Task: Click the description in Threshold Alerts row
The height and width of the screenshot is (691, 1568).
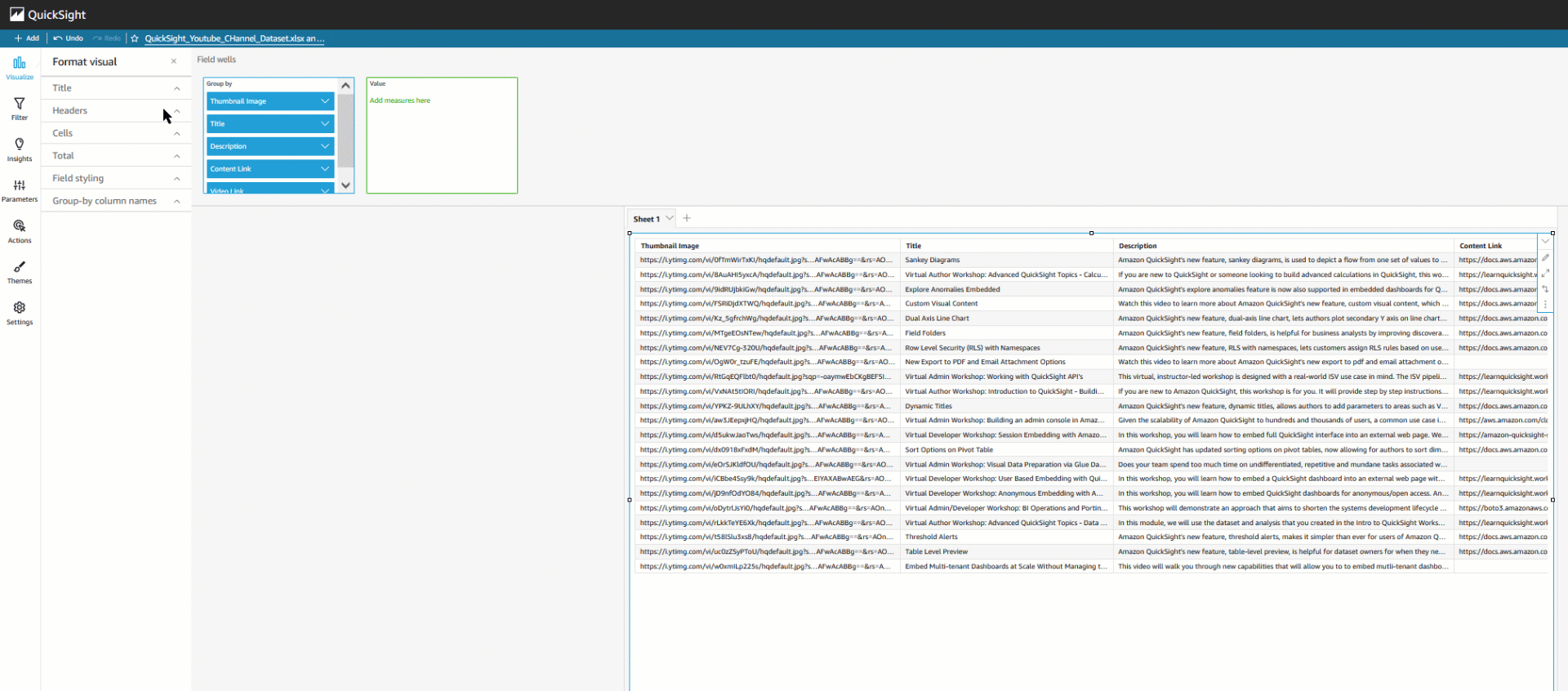Action: (1282, 537)
